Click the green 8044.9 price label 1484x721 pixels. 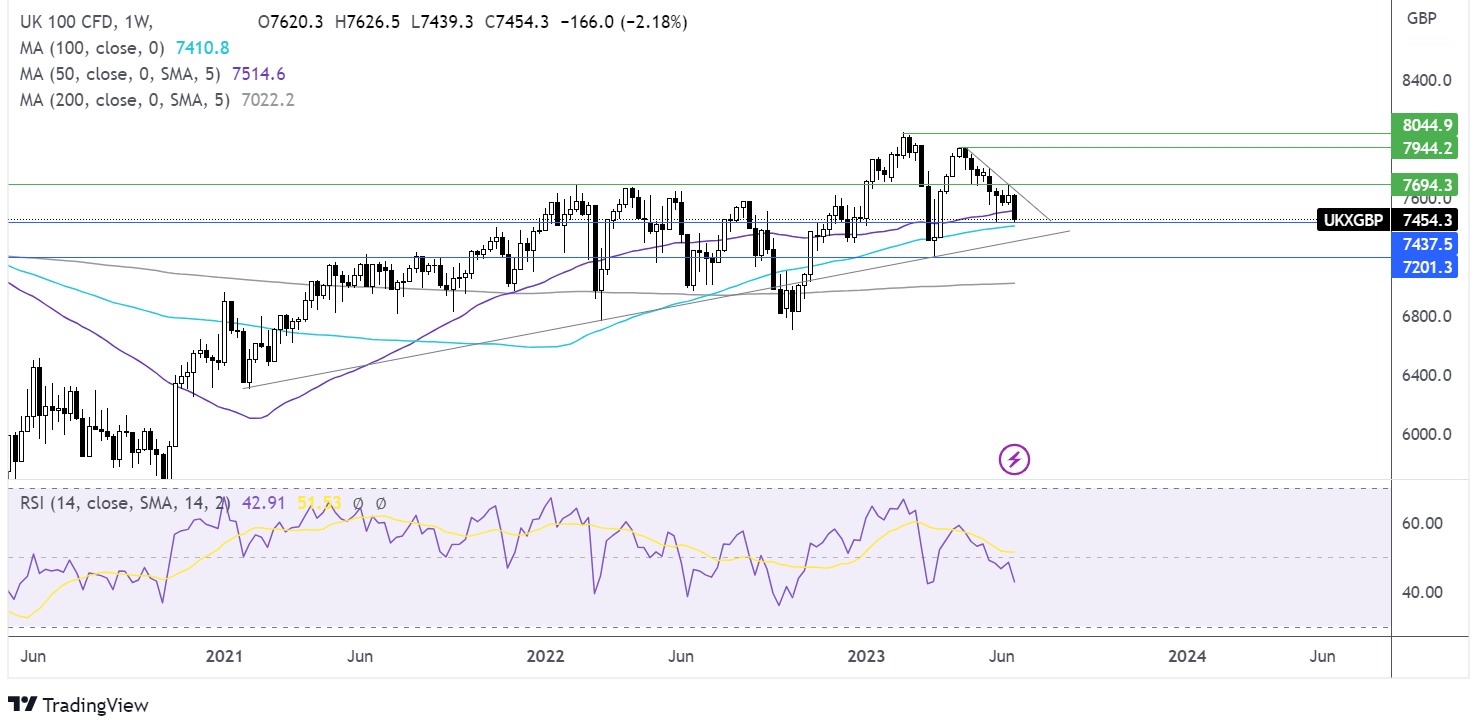pos(1423,126)
